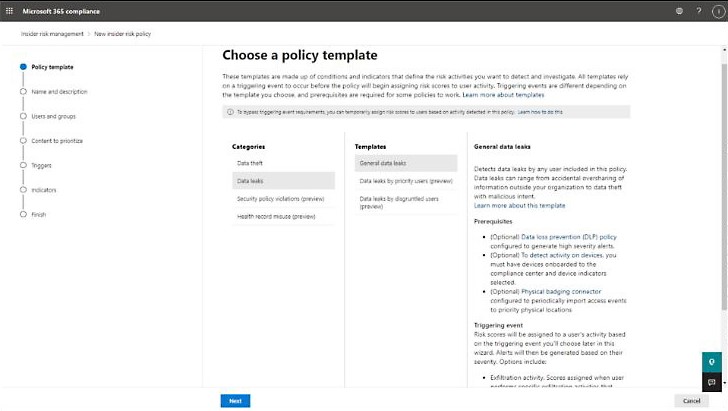Select the General data leaks template
Screen dimensions: 728x411
coord(406,163)
